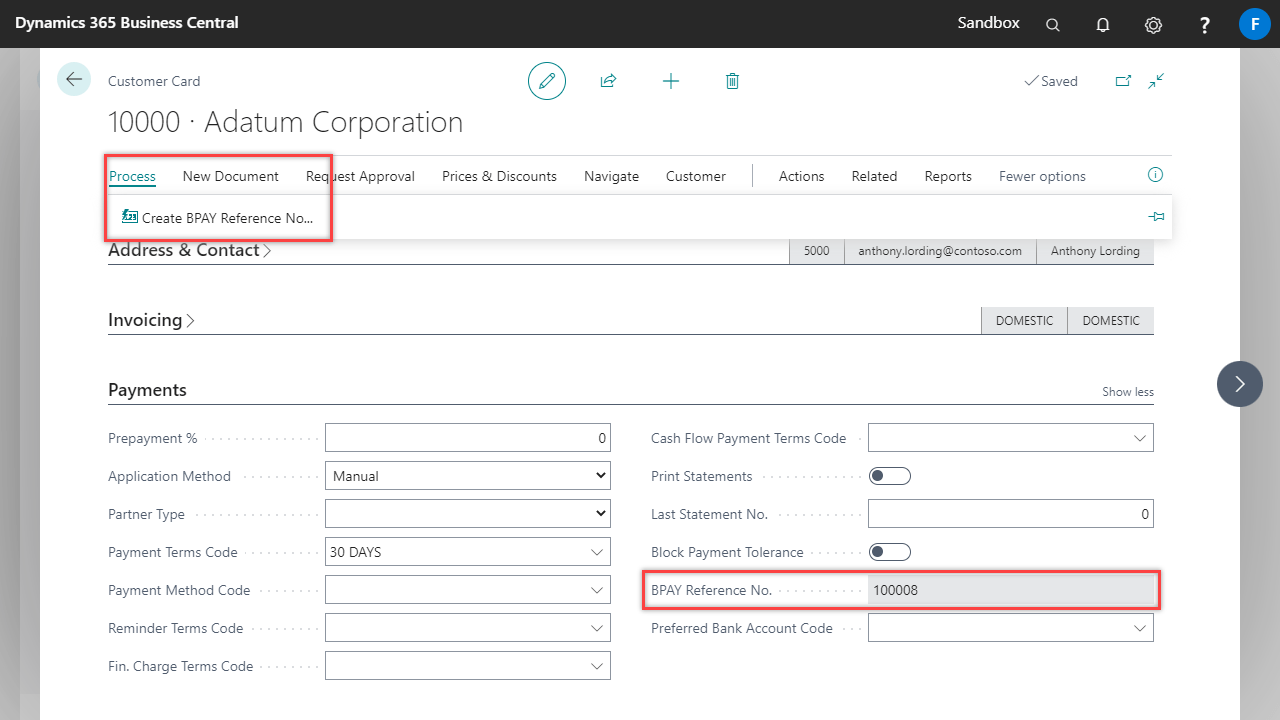1280x720 pixels.
Task: Click the back arrow button
Action: pyautogui.click(x=74, y=80)
